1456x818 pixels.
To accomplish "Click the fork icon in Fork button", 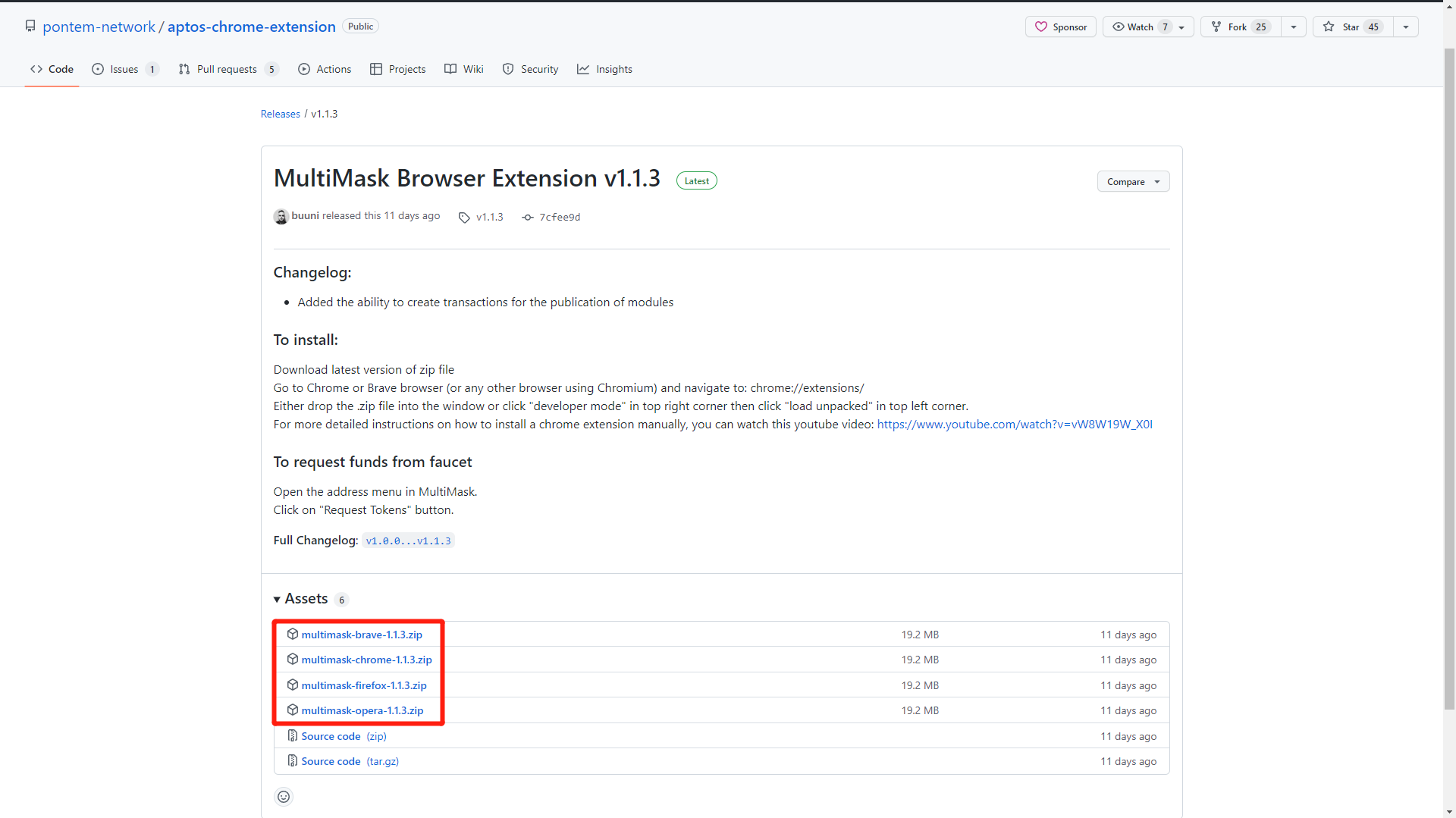I will [1216, 27].
